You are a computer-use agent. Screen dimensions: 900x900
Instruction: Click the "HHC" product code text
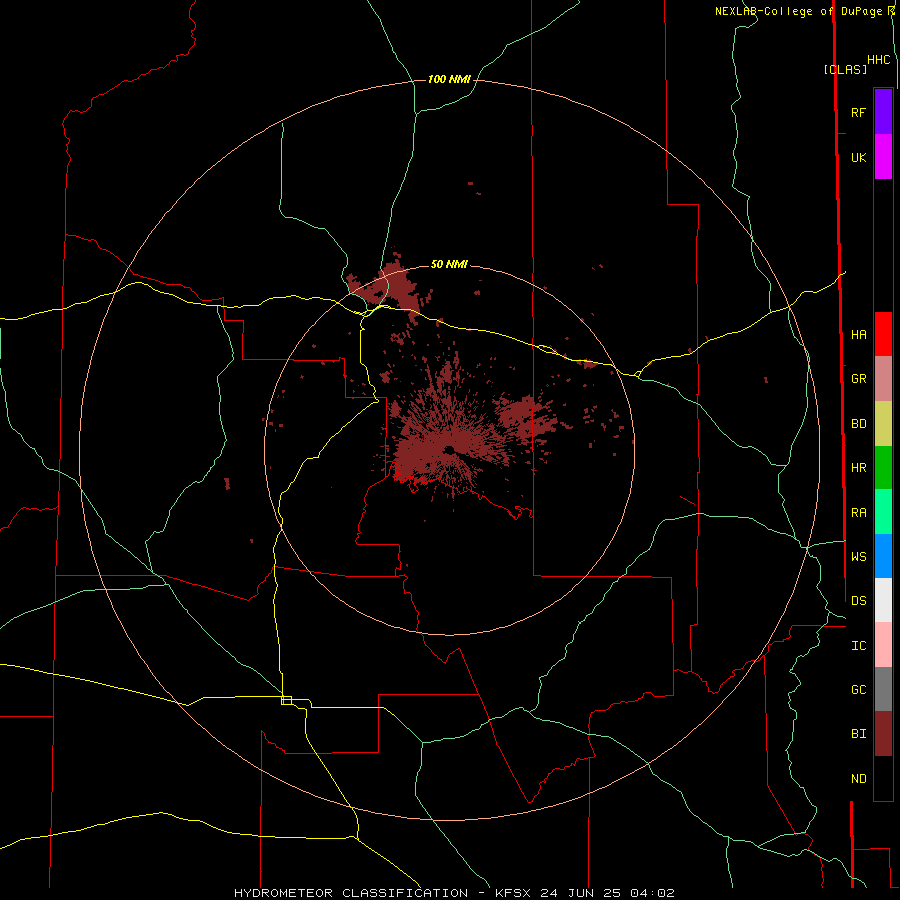tap(879, 60)
